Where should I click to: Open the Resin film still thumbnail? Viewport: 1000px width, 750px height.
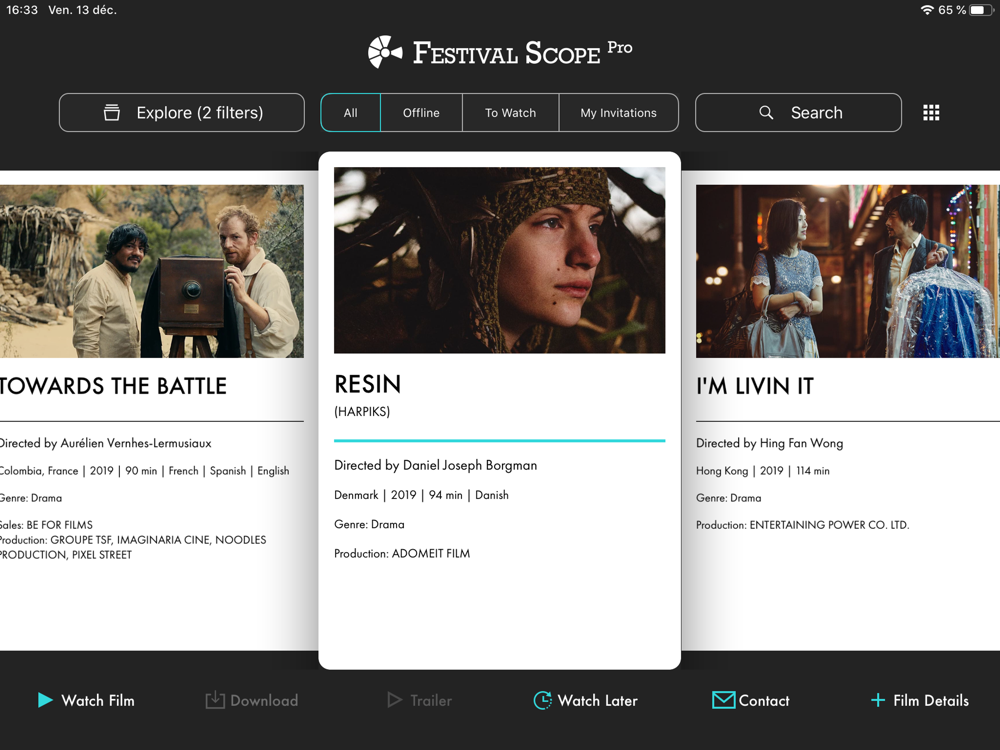(x=499, y=260)
